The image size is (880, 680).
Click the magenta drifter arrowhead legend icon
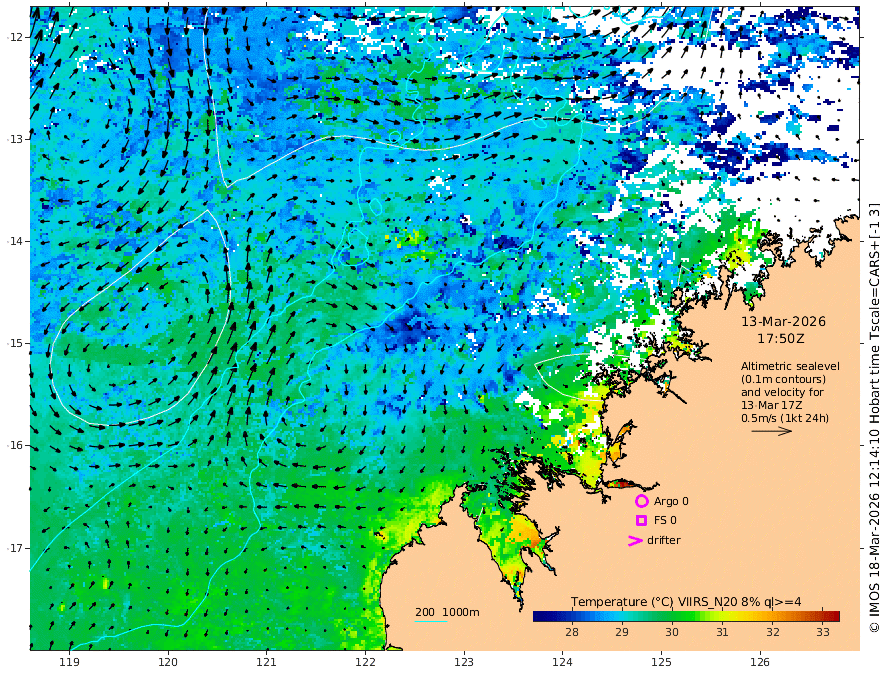coord(635,540)
